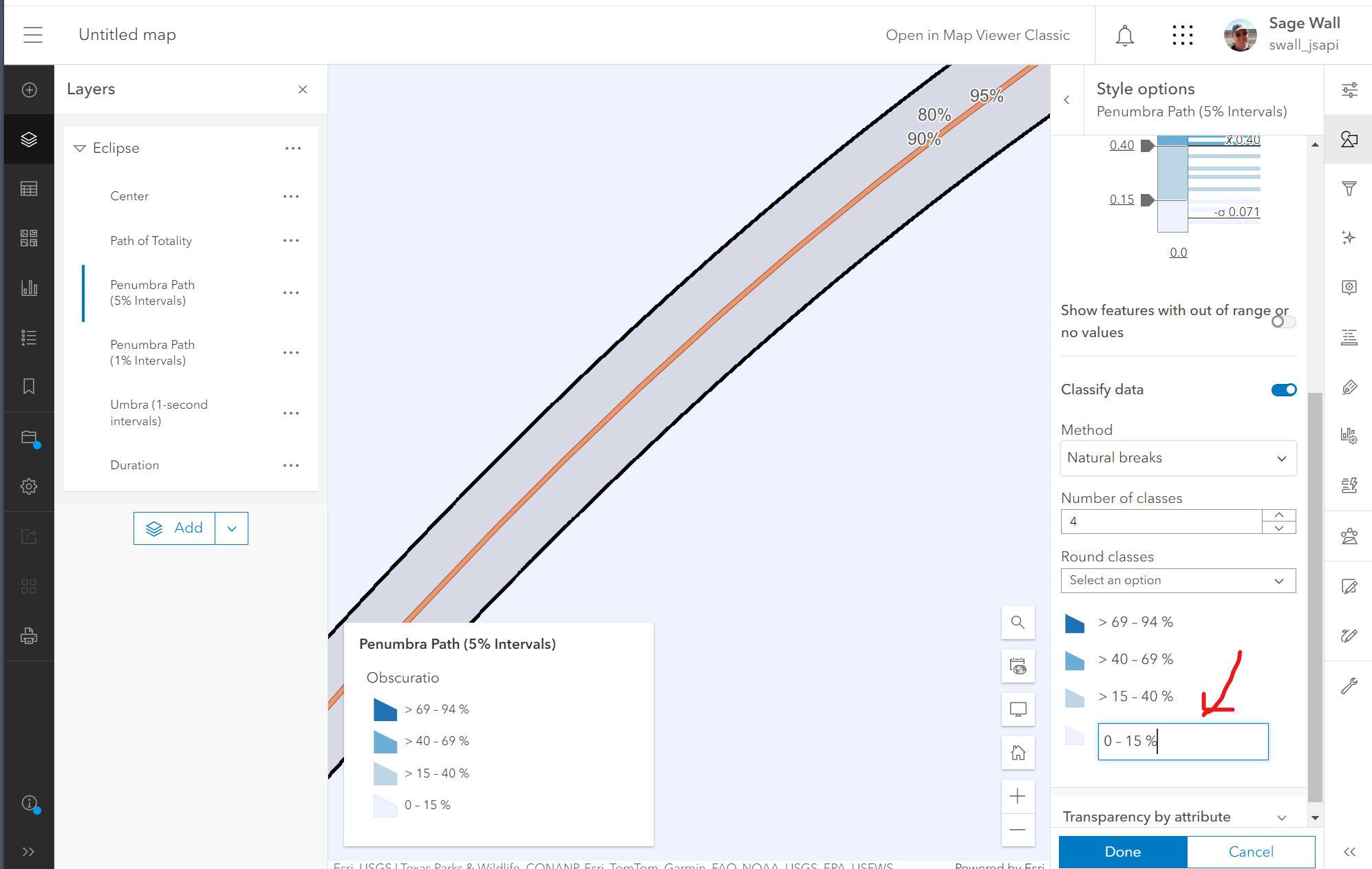Image resolution: width=1372 pixels, height=869 pixels.
Task: Click the Done button
Action: (x=1122, y=851)
